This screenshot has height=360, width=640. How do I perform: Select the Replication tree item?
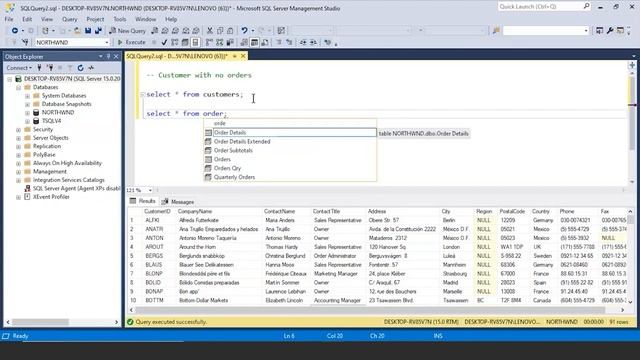click(x=47, y=146)
